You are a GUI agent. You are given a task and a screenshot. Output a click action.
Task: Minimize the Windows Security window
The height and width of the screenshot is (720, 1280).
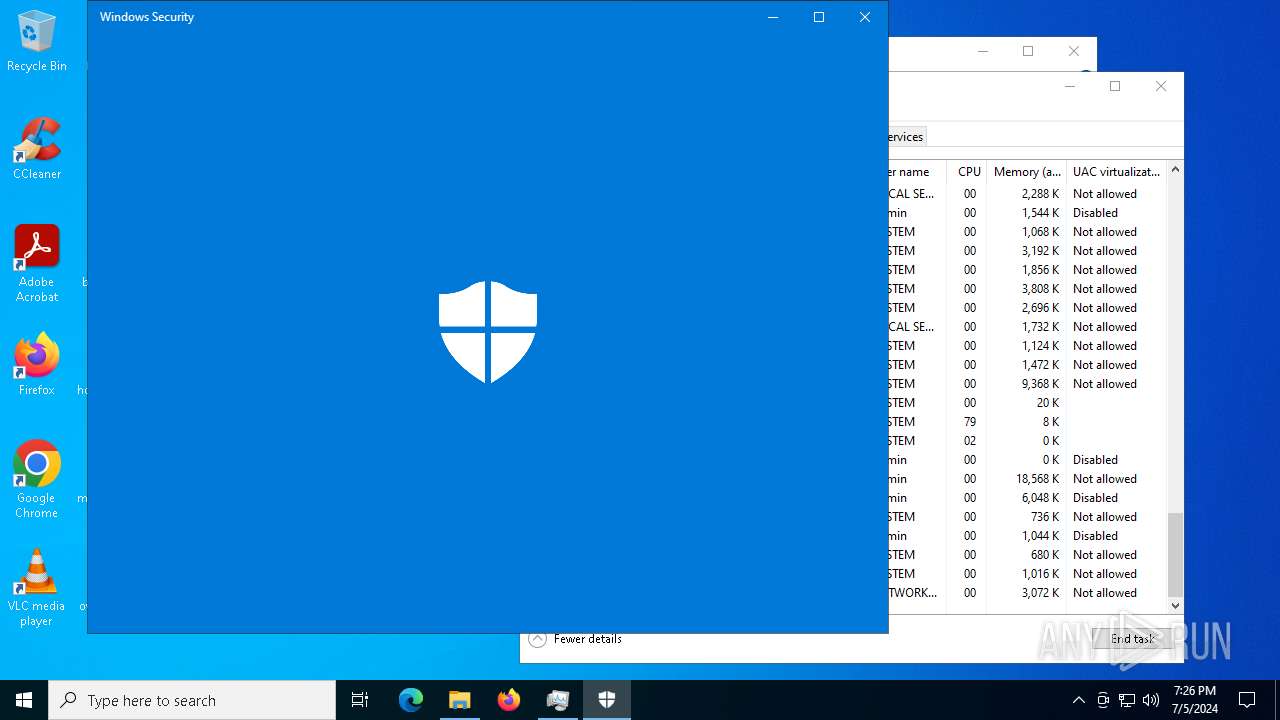pyautogui.click(x=773, y=17)
